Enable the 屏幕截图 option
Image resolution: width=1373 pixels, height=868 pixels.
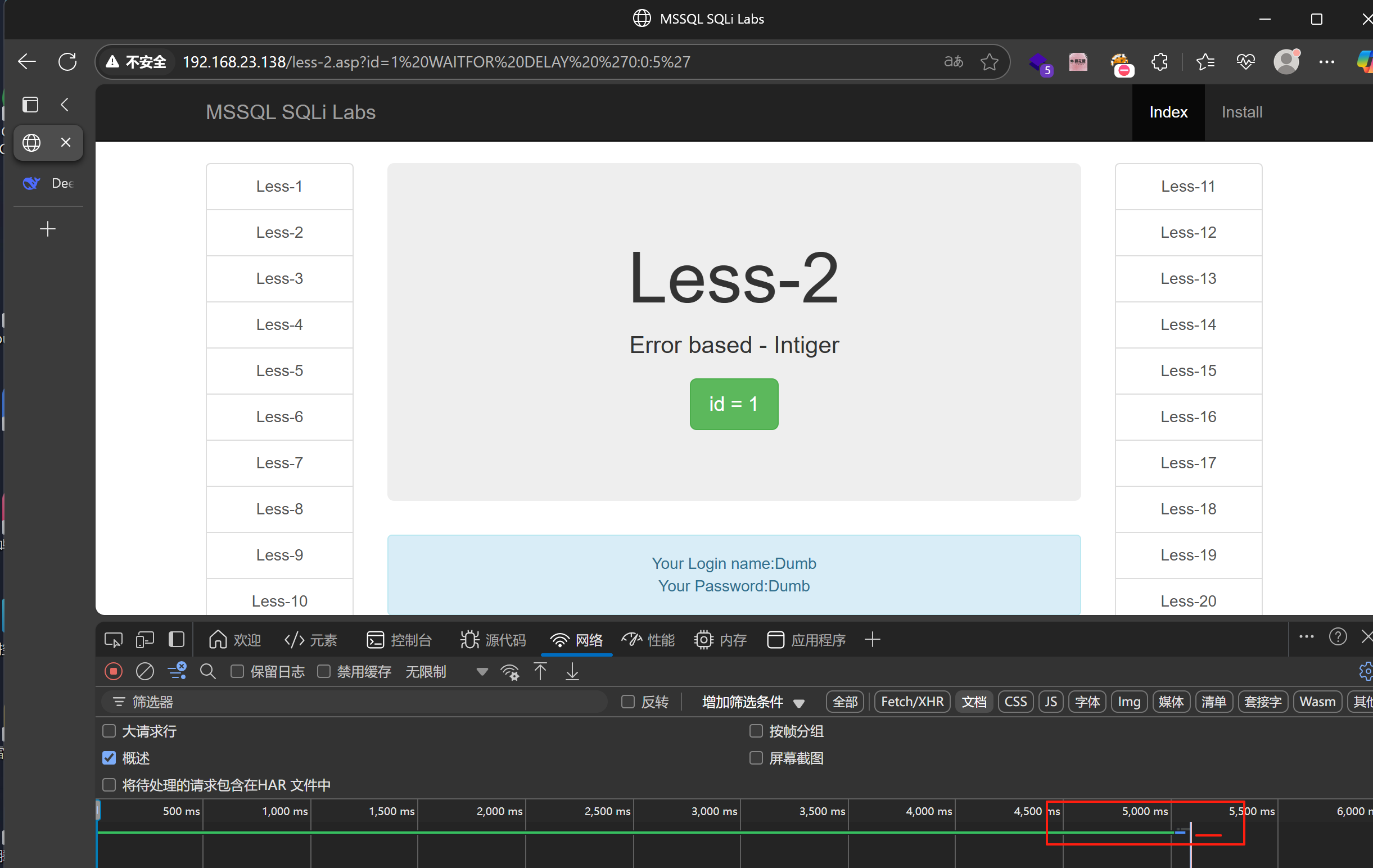coord(756,758)
